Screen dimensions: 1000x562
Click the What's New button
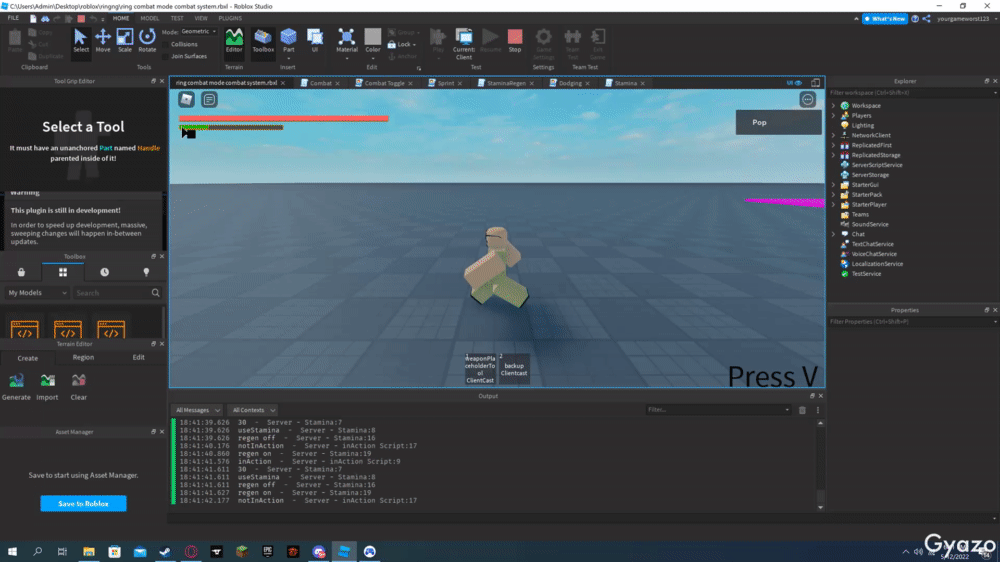click(x=885, y=18)
